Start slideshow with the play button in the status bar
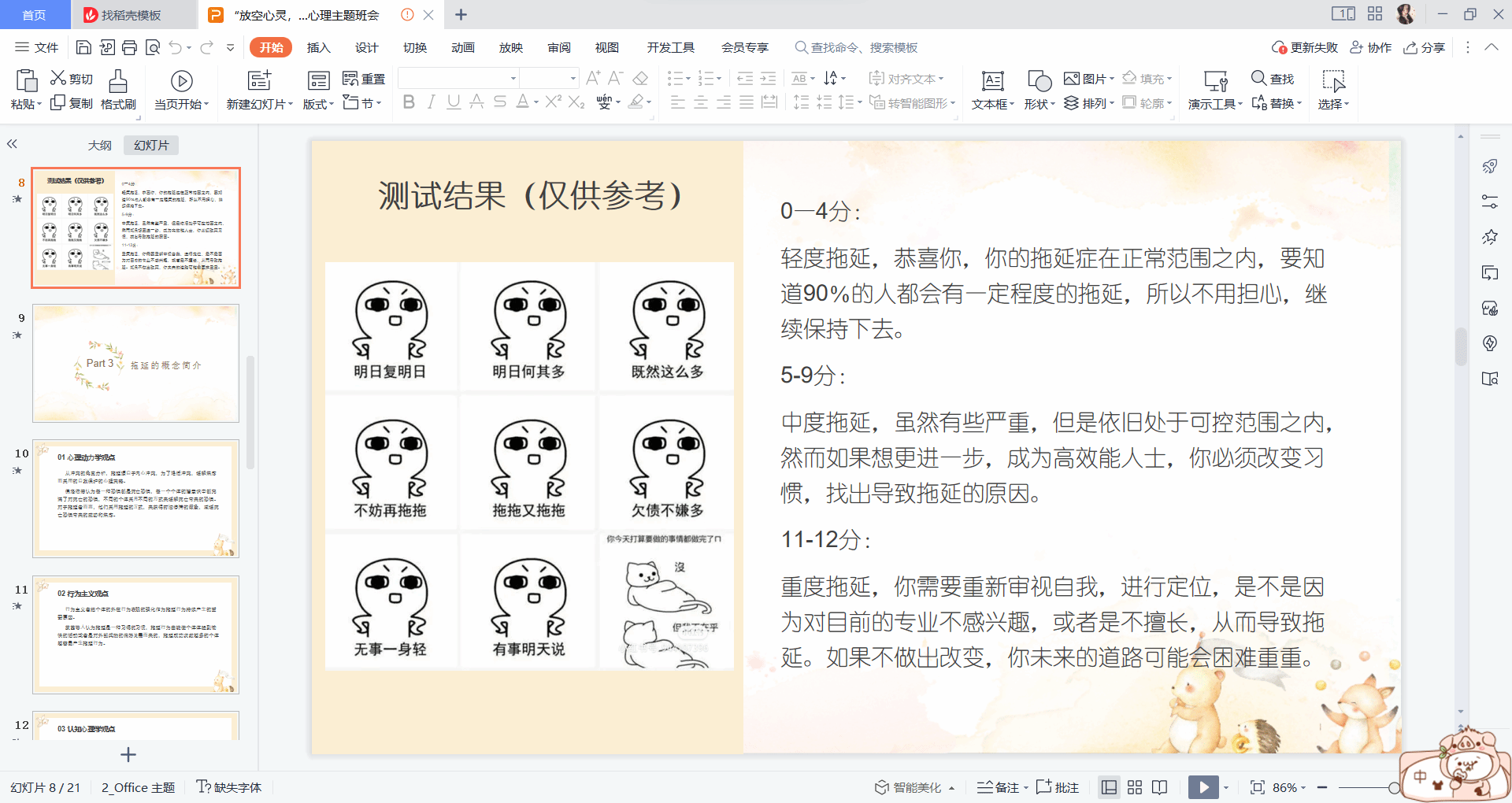Viewport: 1512px width, 803px height. point(1203,787)
